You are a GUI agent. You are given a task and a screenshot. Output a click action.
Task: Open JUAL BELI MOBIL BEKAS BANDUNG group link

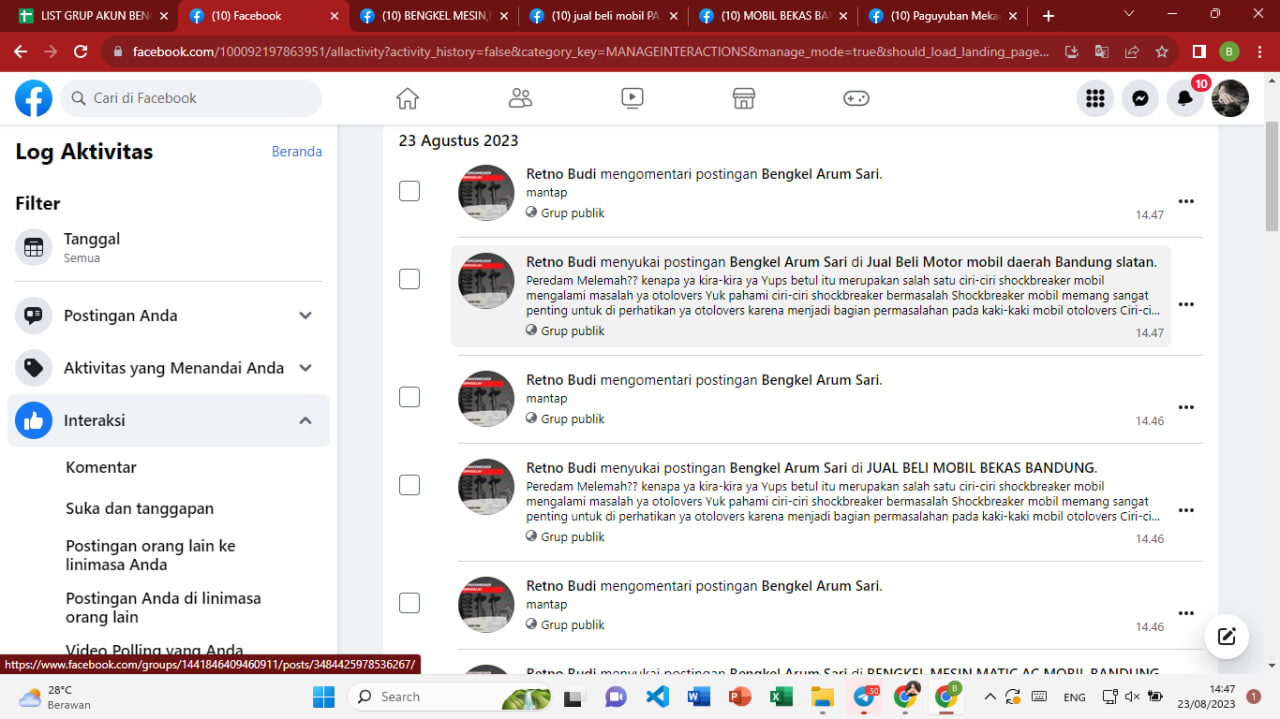981,468
